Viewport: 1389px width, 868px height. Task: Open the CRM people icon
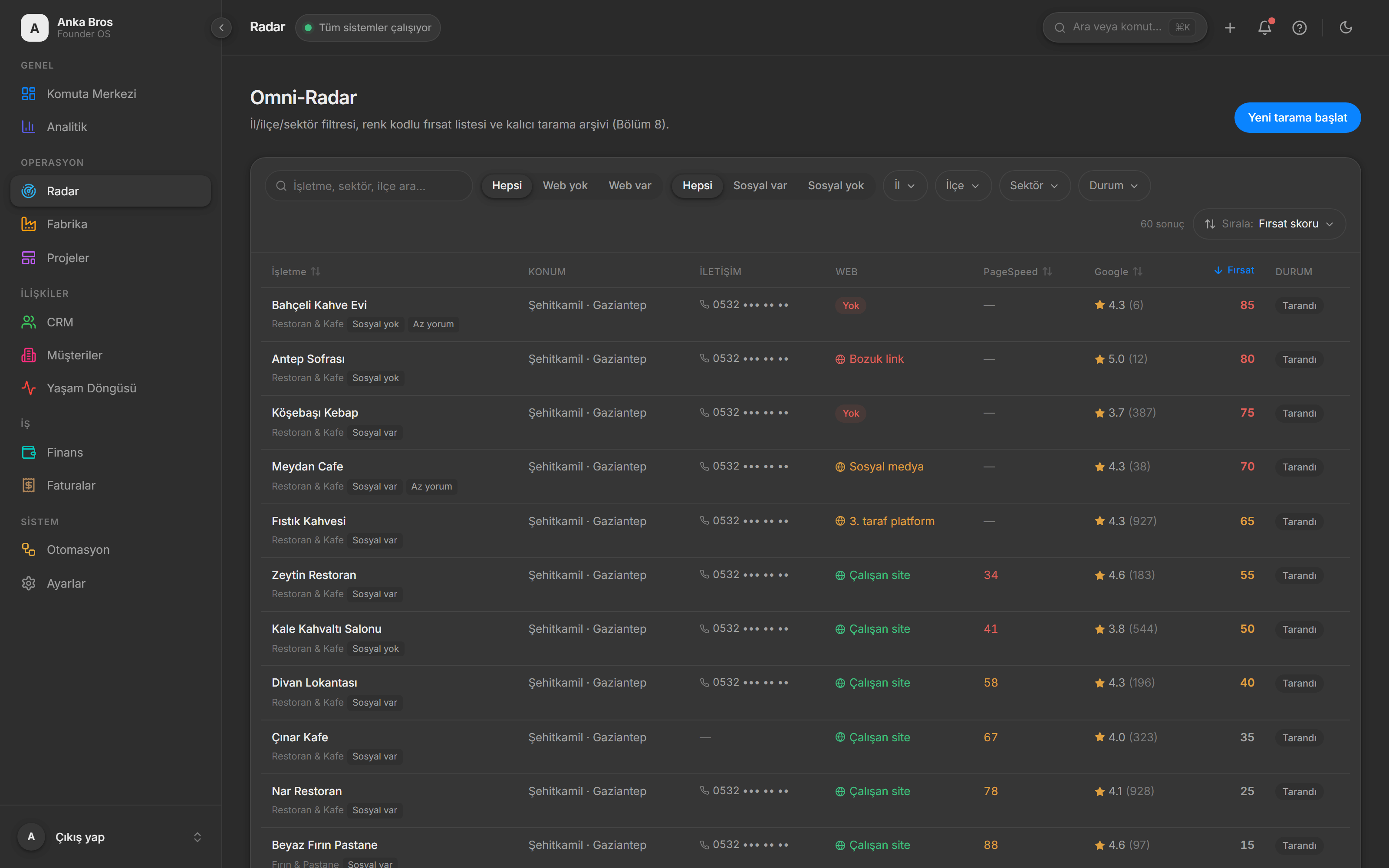click(28, 322)
